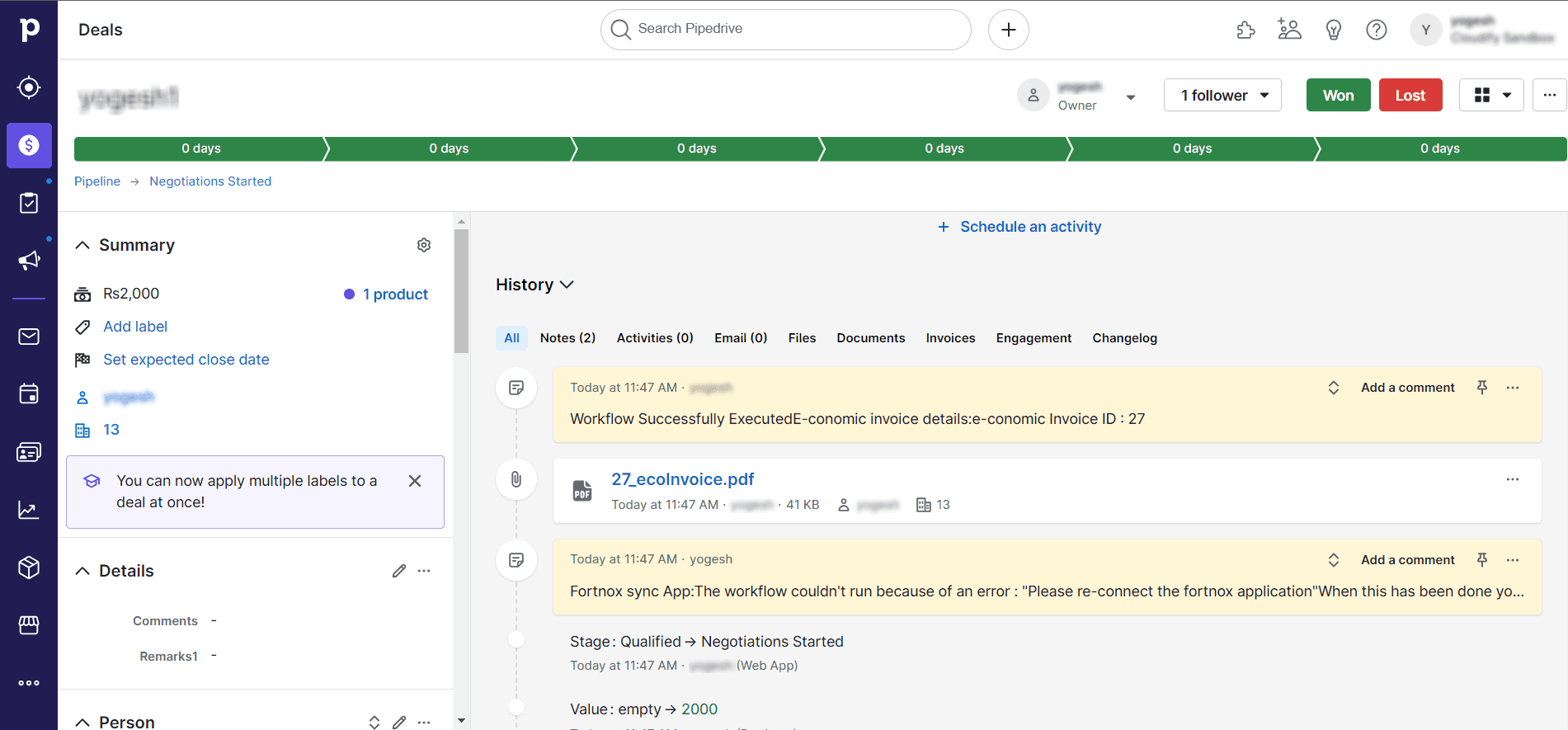Open Products box icon in sidebar

coord(29,568)
